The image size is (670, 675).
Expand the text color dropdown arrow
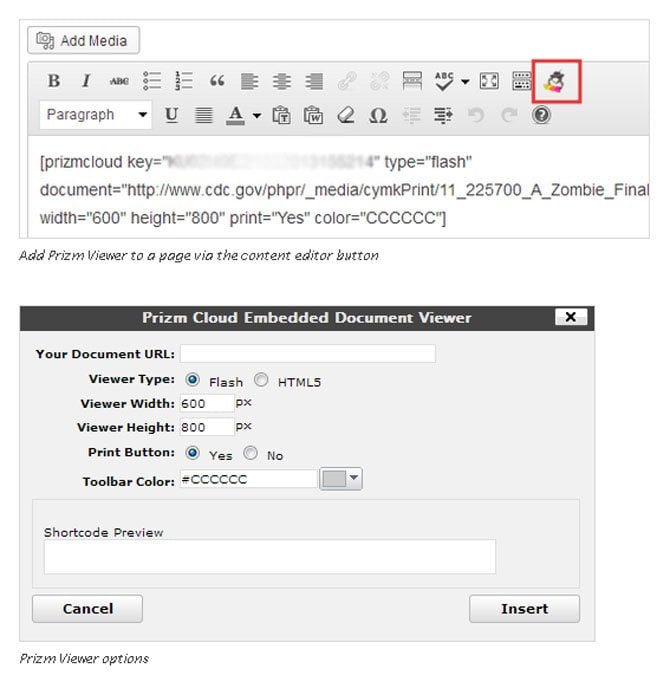point(257,115)
